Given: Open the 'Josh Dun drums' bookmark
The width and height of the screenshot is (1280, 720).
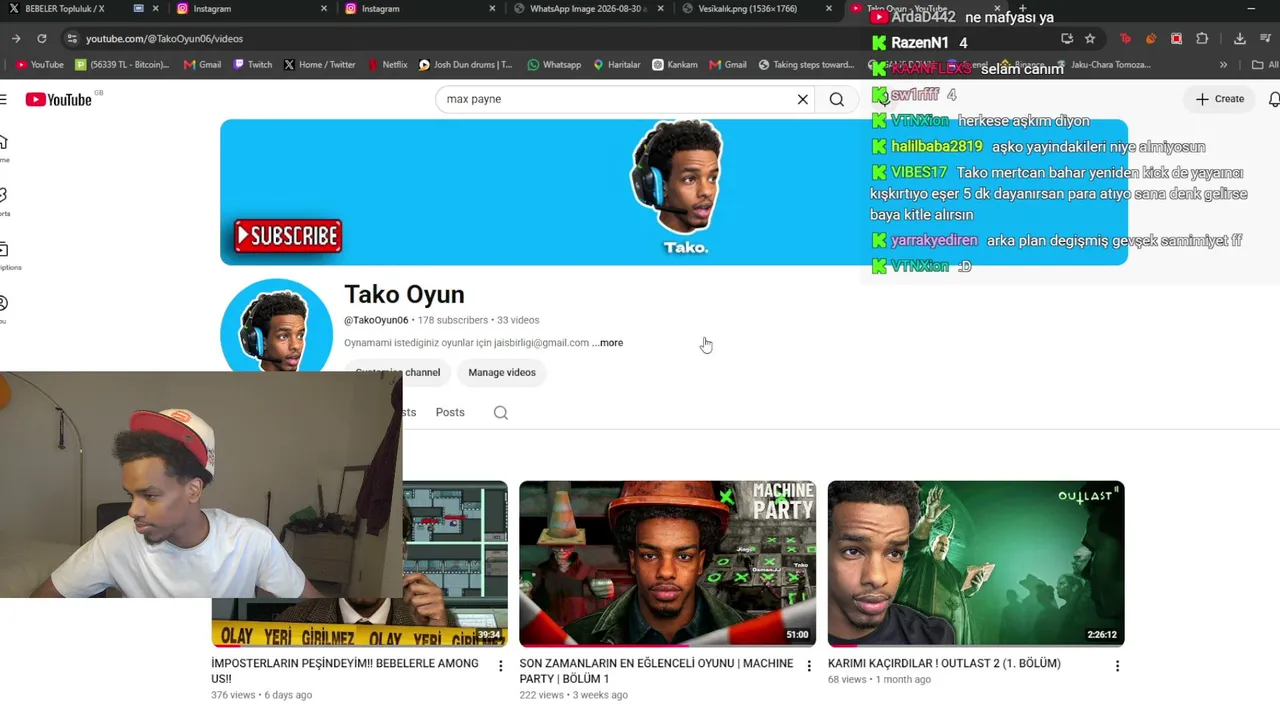Looking at the screenshot, I should click(x=465, y=65).
